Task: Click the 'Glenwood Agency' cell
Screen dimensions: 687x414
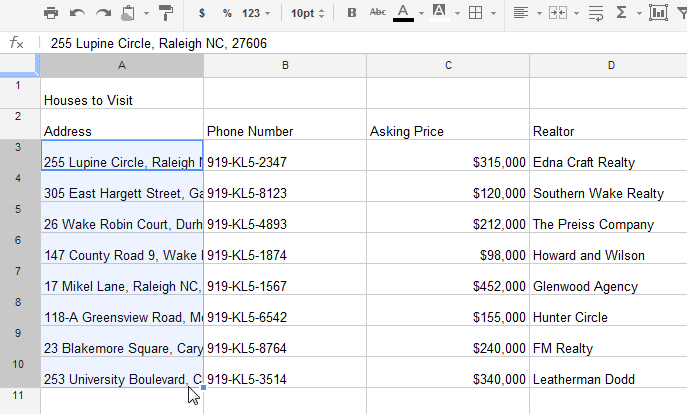Action: 609,280
